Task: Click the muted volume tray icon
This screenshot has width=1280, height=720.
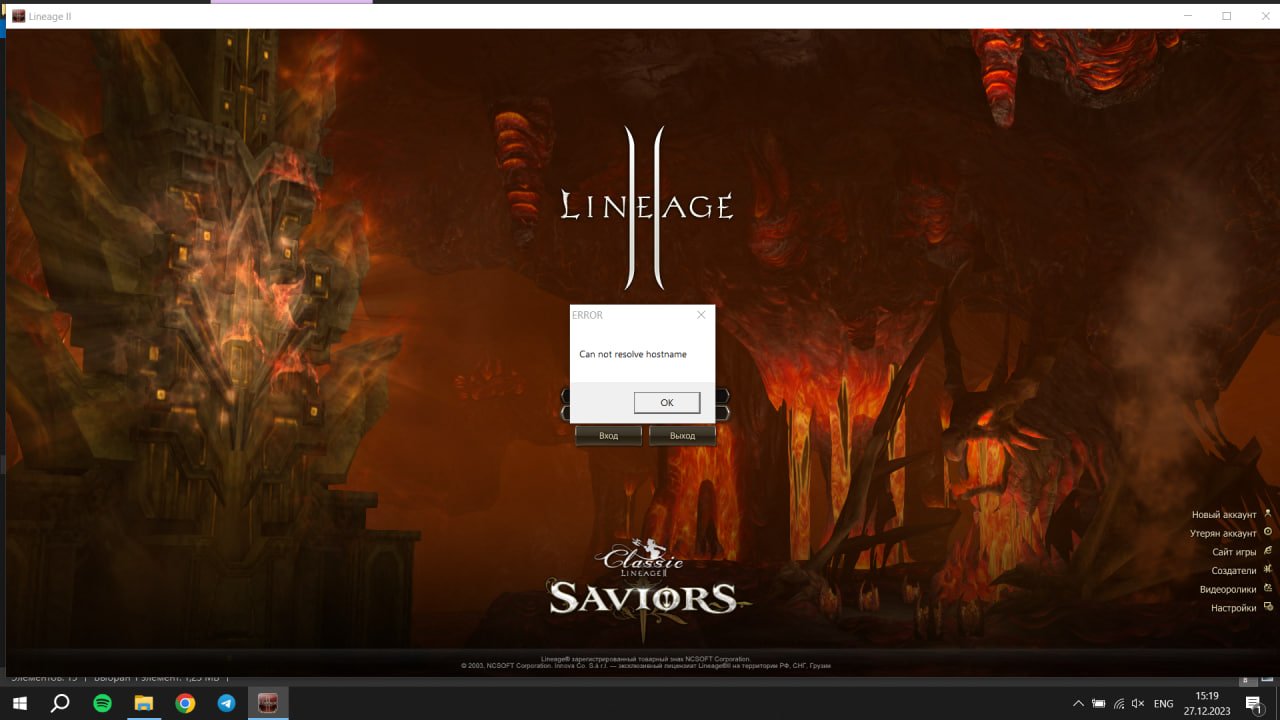Action: (1139, 704)
